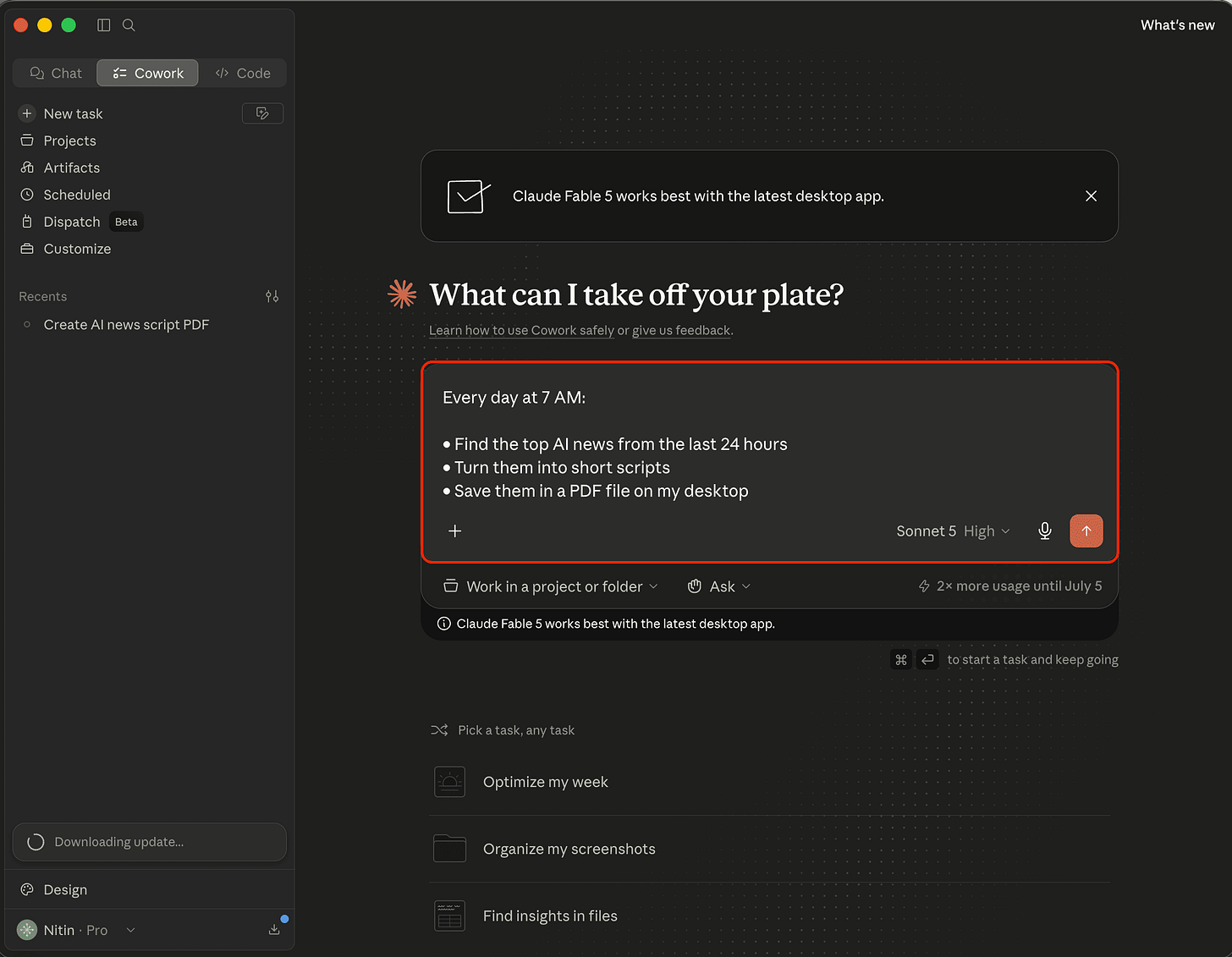Dismiss the Claude Fable 5 banner

[x=1091, y=196]
